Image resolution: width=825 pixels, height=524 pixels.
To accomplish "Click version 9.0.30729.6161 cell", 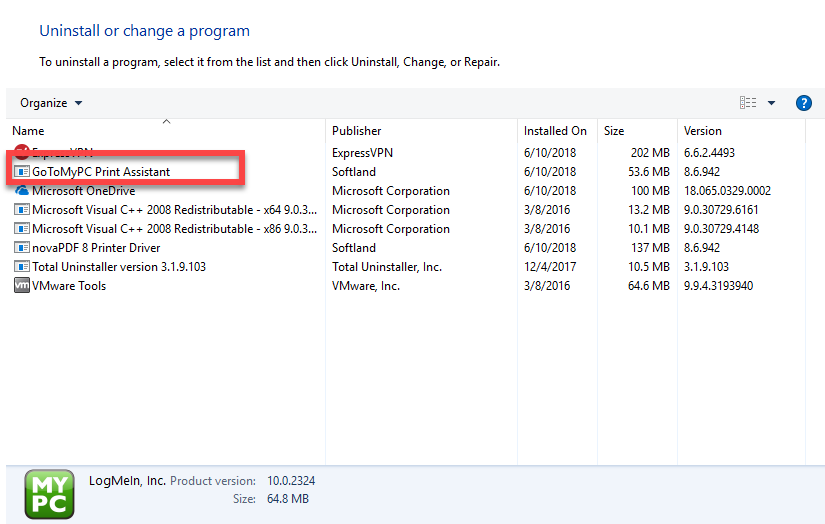I will pyautogui.click(x=721, y=209).
